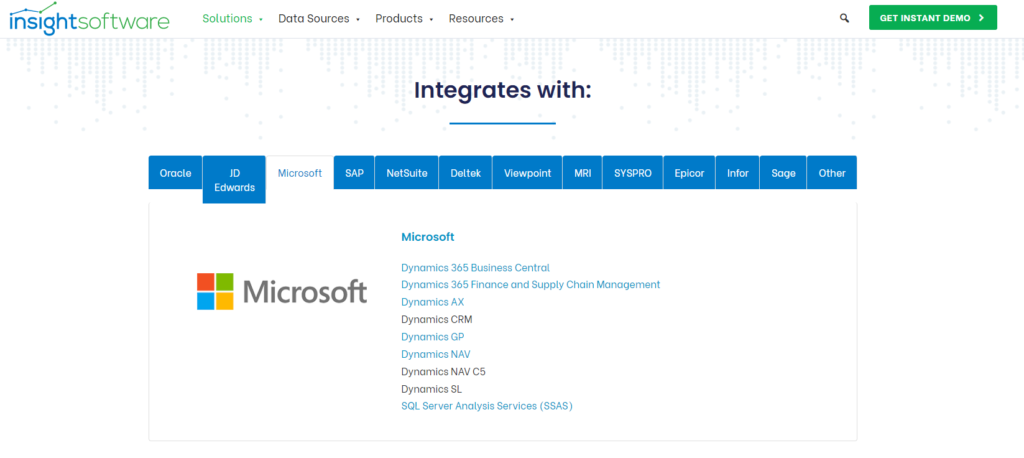1024x458 pixels.
Task: Open Dynamics 365 Business Central link
Action: (x=475, y=268)
